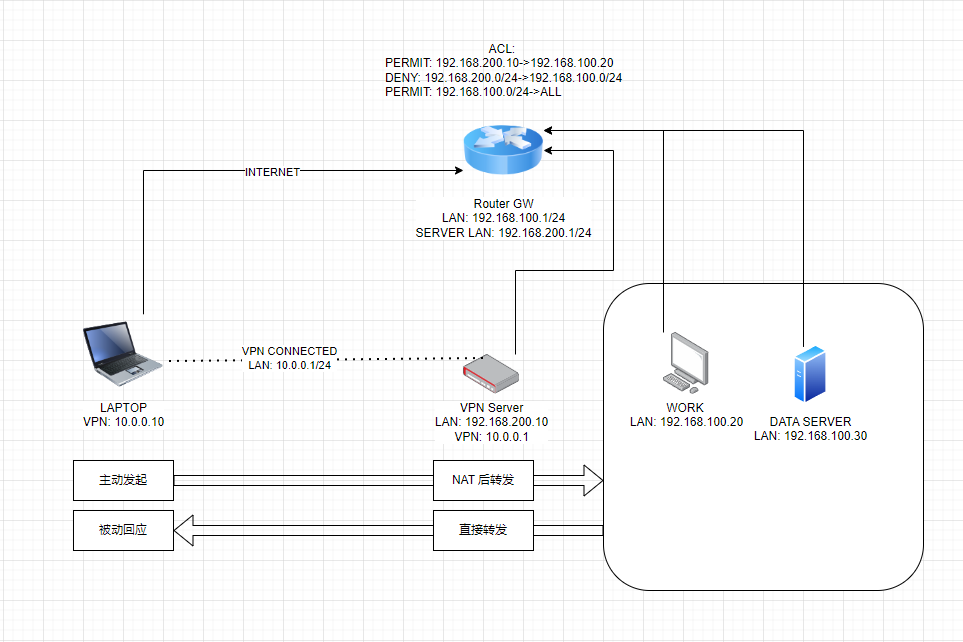The height and width of the screenshot is (642, 963).
Task: Click the NAT 后转发 box
Action: point(483,480)
